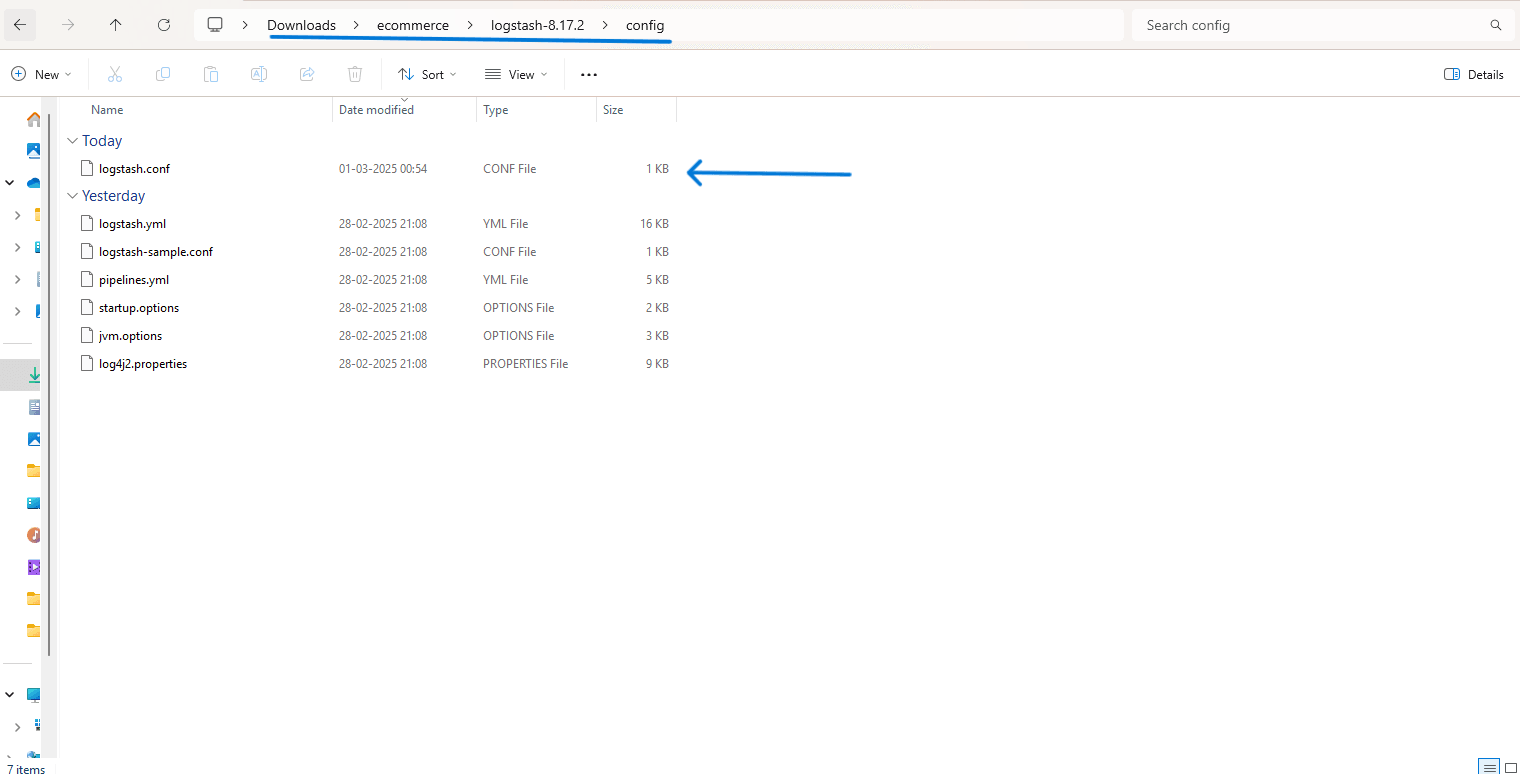Click the Share icon in toolbar
The height and width of the screenshot is (774, 1520).
(x=307, y=74)
